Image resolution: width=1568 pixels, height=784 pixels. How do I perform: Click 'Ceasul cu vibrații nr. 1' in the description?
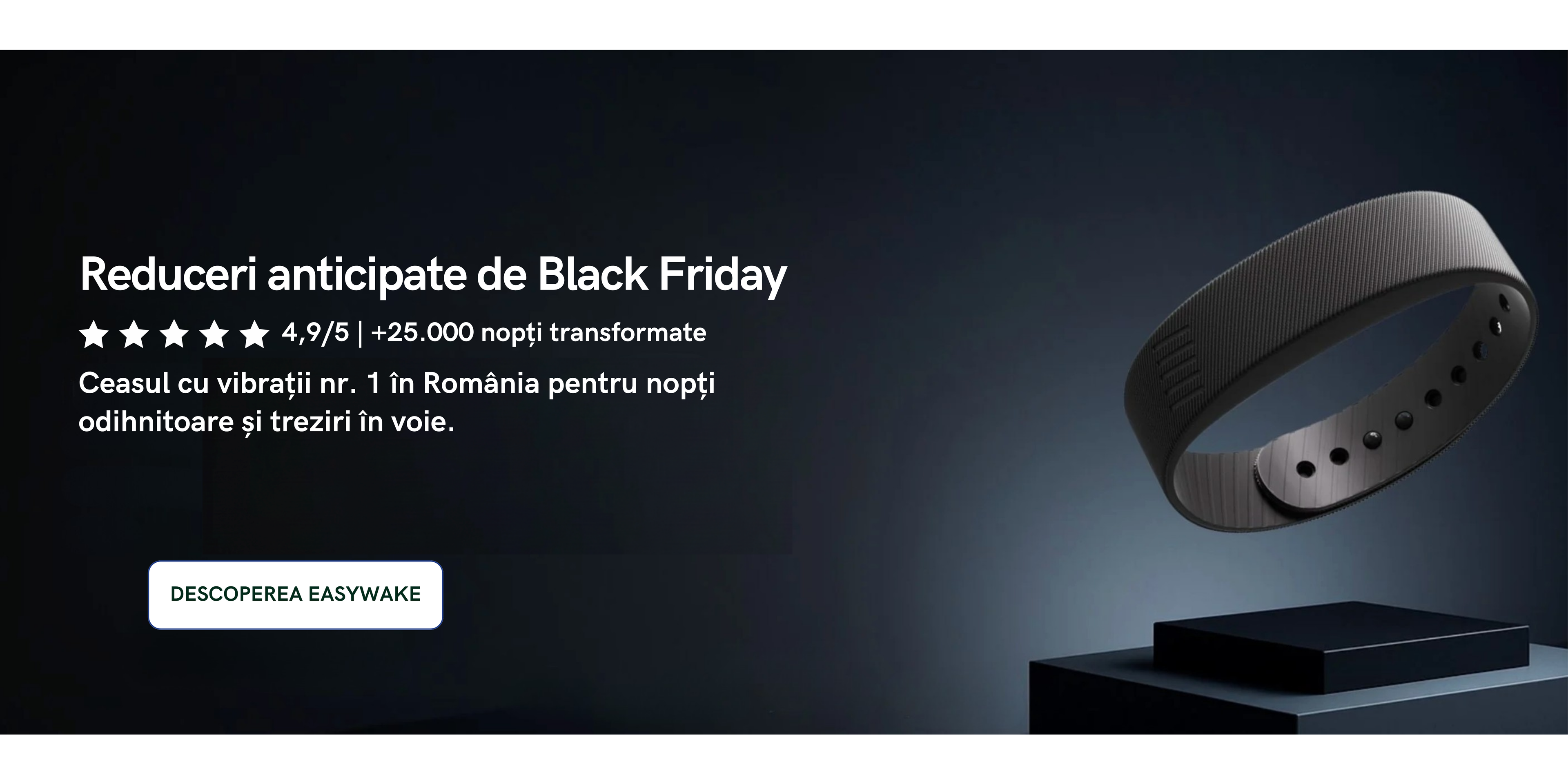pos(228,383)
